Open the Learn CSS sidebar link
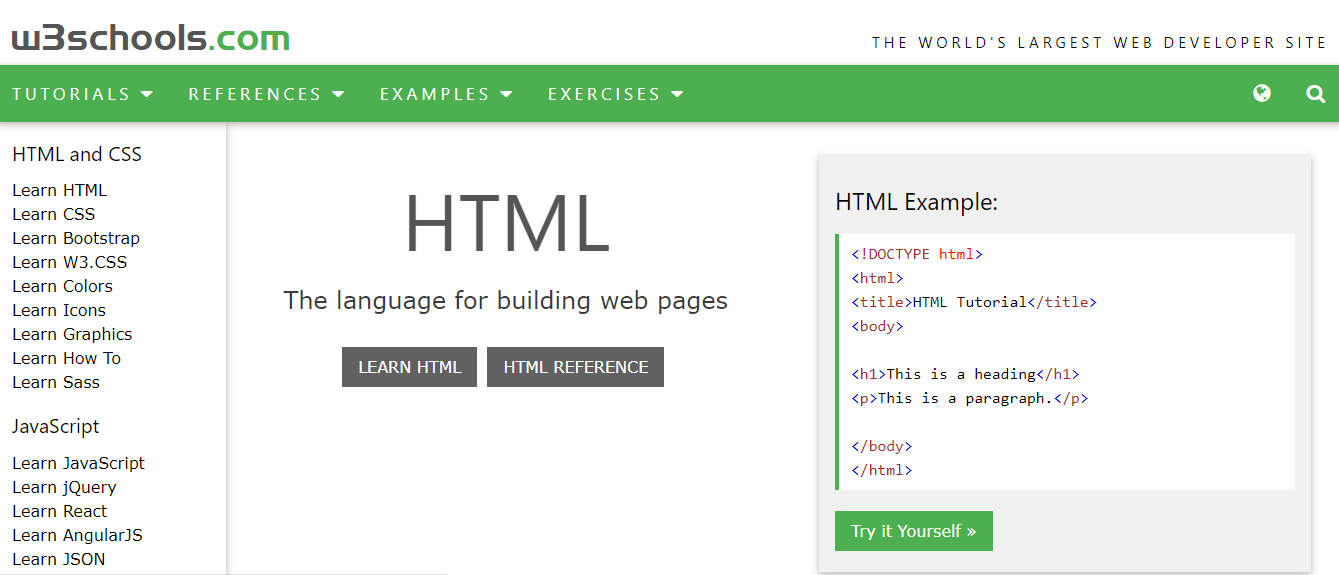1339x575 pixels. (x=54, y=214)
